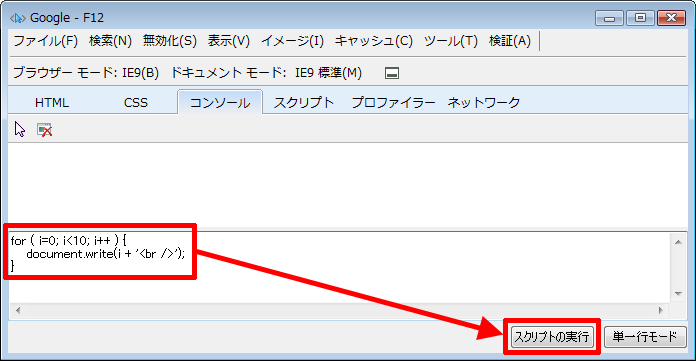Open the ツール(T) menu

451,41
